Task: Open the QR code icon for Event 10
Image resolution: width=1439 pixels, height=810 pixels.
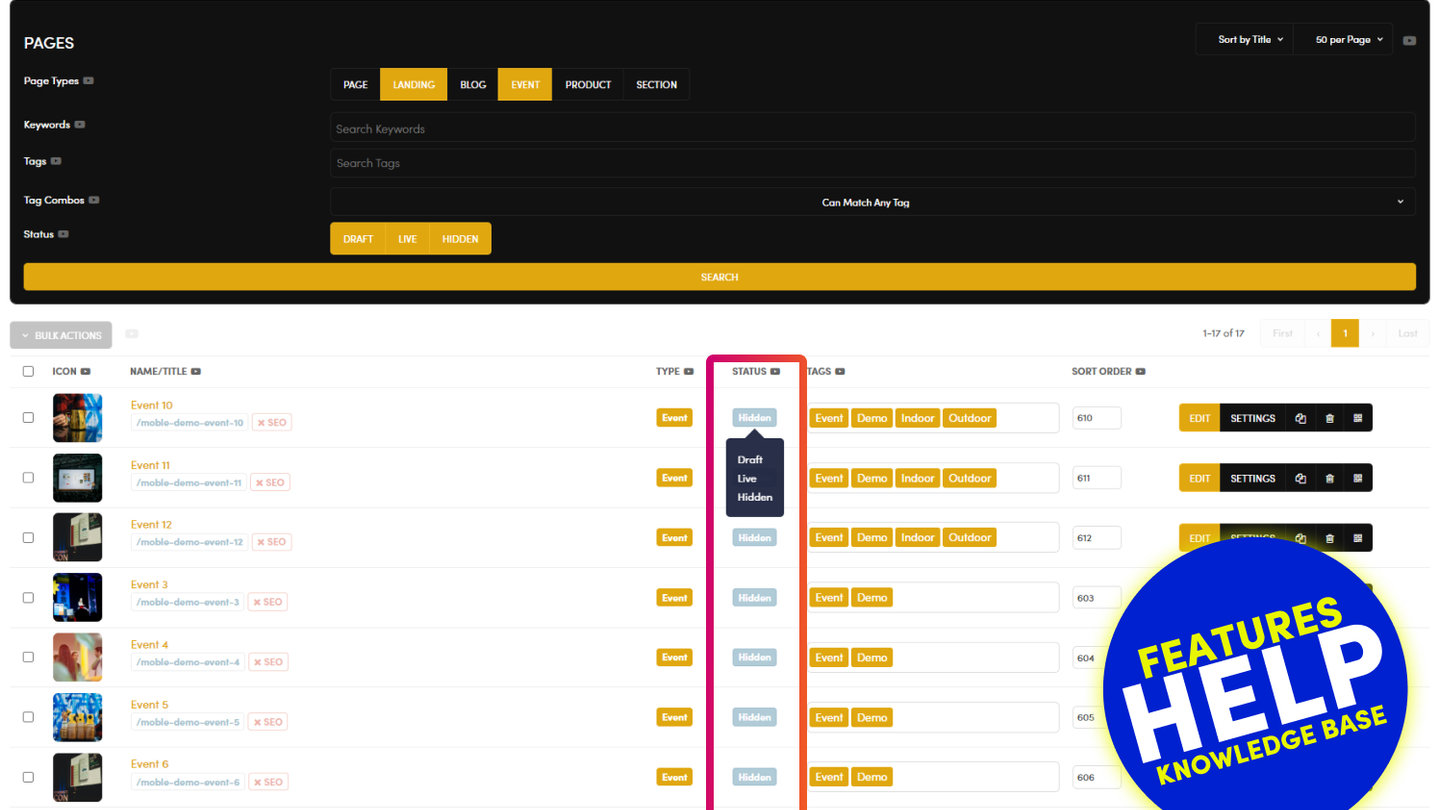Action: coord(1358,418)
